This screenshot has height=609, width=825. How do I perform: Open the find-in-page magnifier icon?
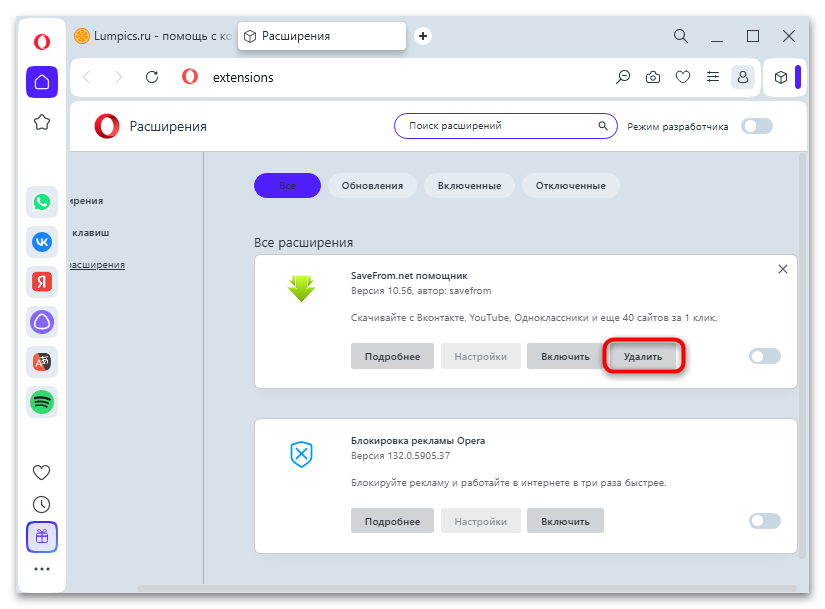[623, 77]
